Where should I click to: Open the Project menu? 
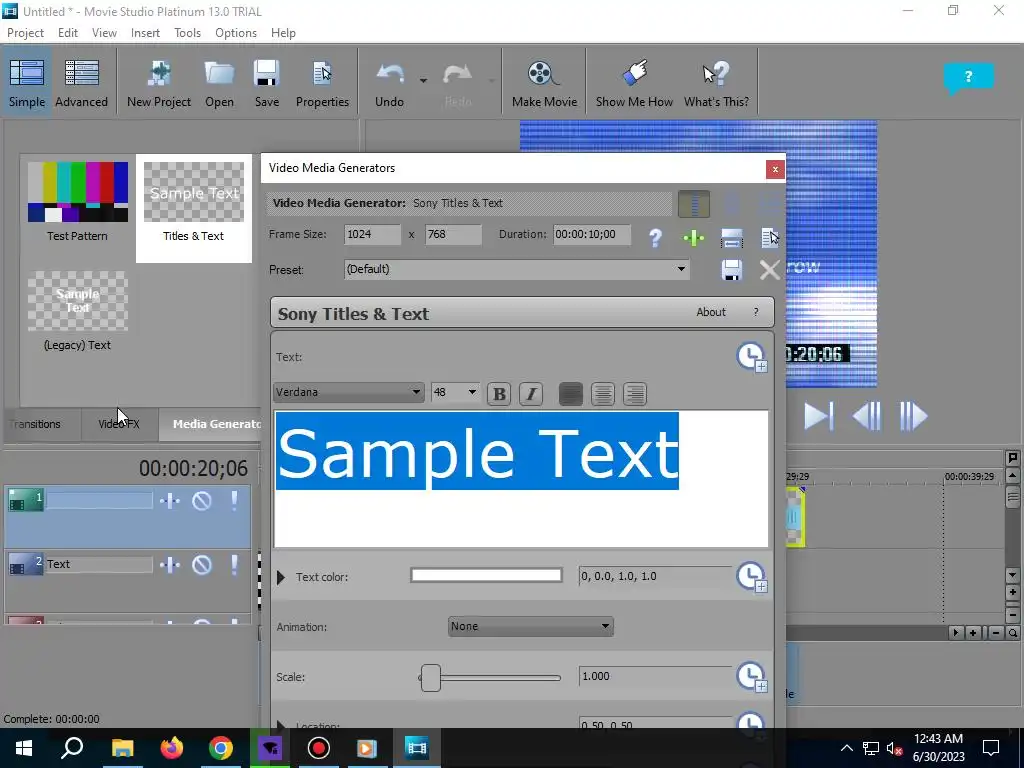[x=25, y=33]
